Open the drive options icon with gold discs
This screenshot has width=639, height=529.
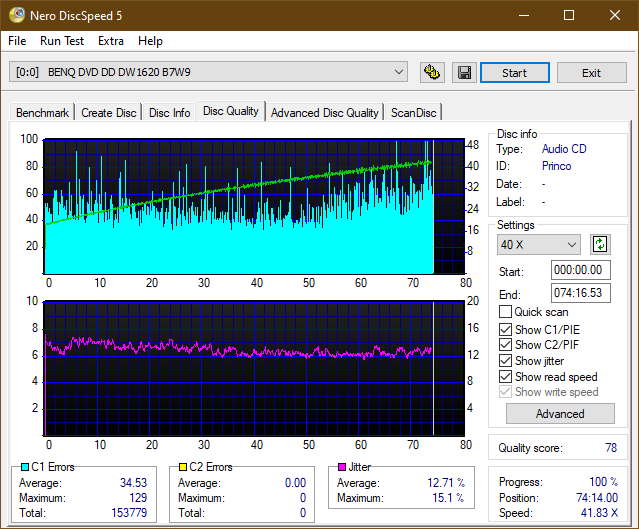click(x=432, y=73)
